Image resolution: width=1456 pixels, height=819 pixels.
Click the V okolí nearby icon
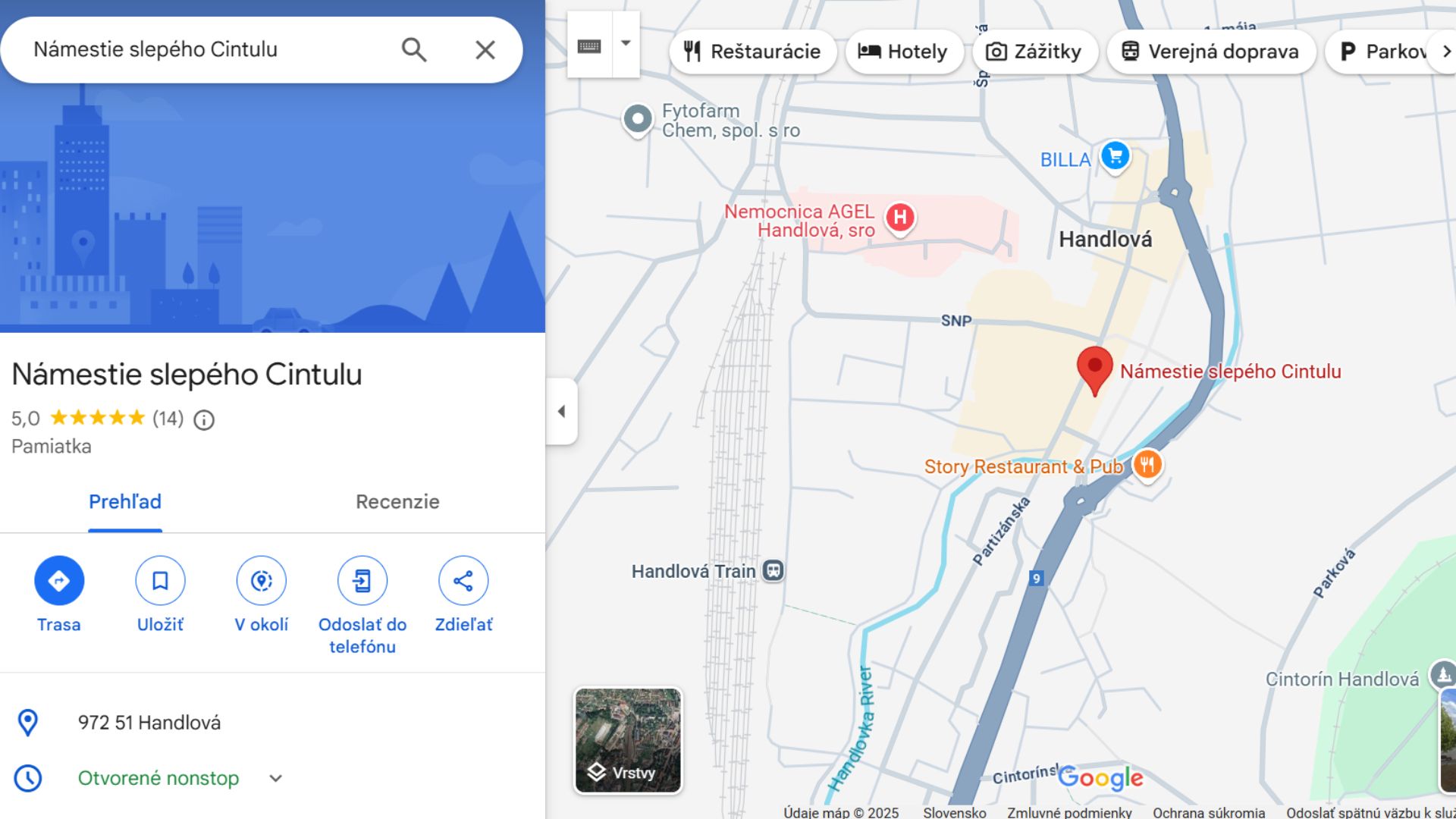262,581
